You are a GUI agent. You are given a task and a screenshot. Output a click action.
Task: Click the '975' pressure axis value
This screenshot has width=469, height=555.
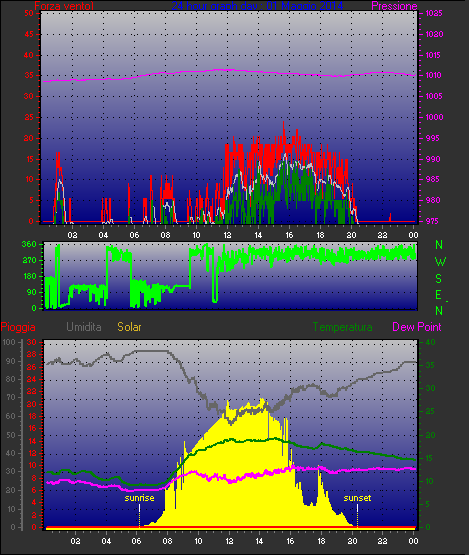[x=432, y=221]
